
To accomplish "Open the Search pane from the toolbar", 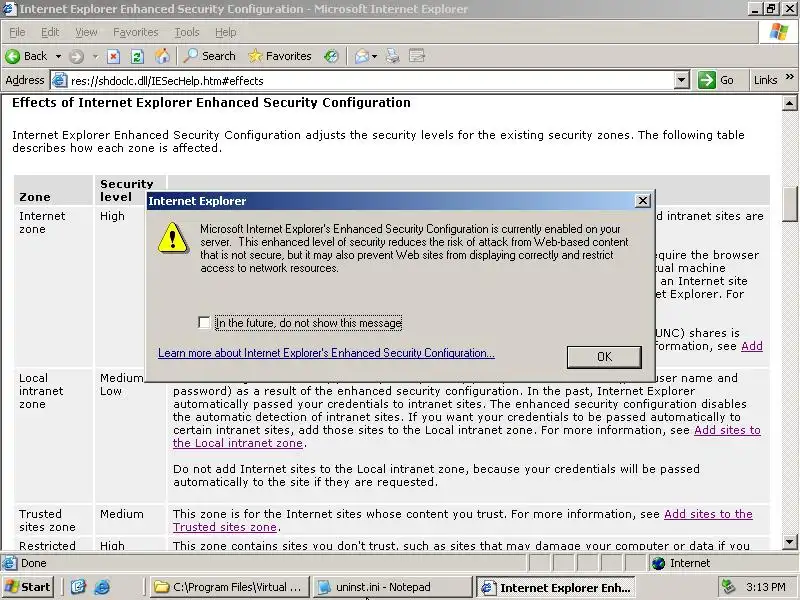I will [210, 56].
